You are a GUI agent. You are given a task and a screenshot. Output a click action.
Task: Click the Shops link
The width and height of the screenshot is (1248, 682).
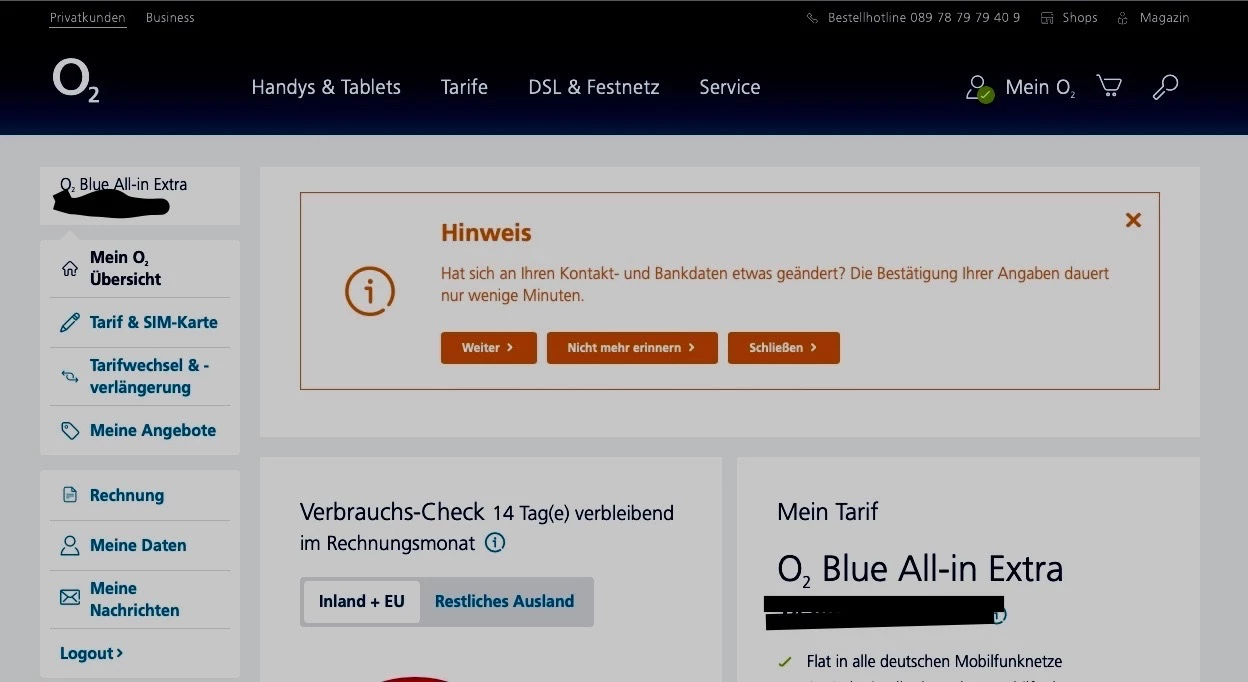(x=1080, y=18)
